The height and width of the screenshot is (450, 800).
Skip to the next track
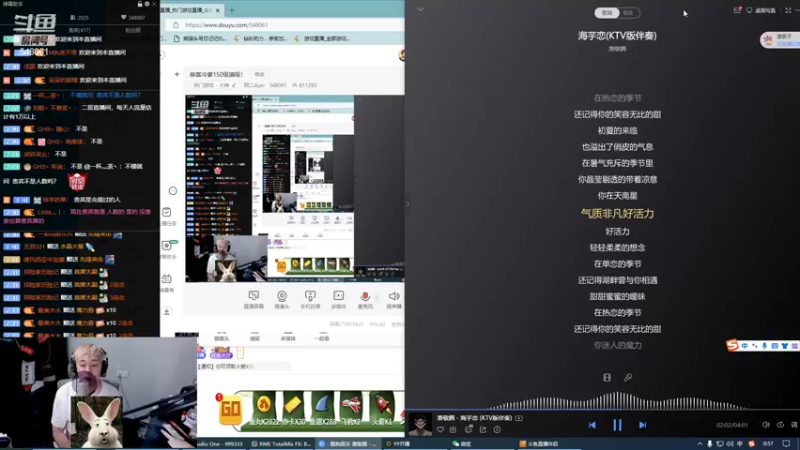642,425
